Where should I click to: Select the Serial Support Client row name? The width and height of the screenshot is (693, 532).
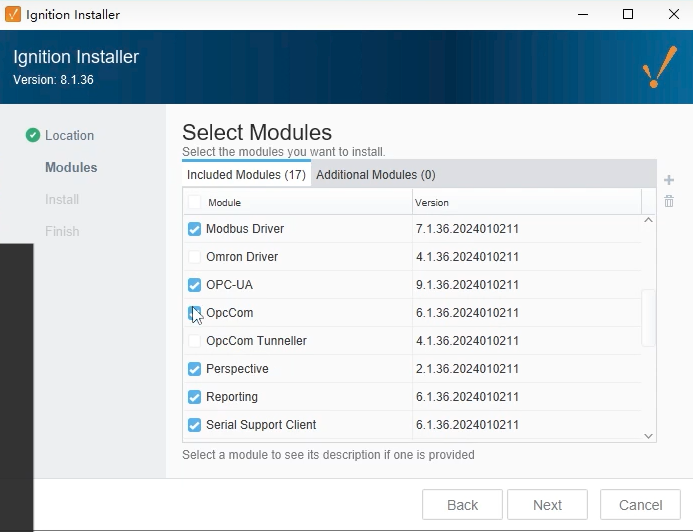click(261, 425)
